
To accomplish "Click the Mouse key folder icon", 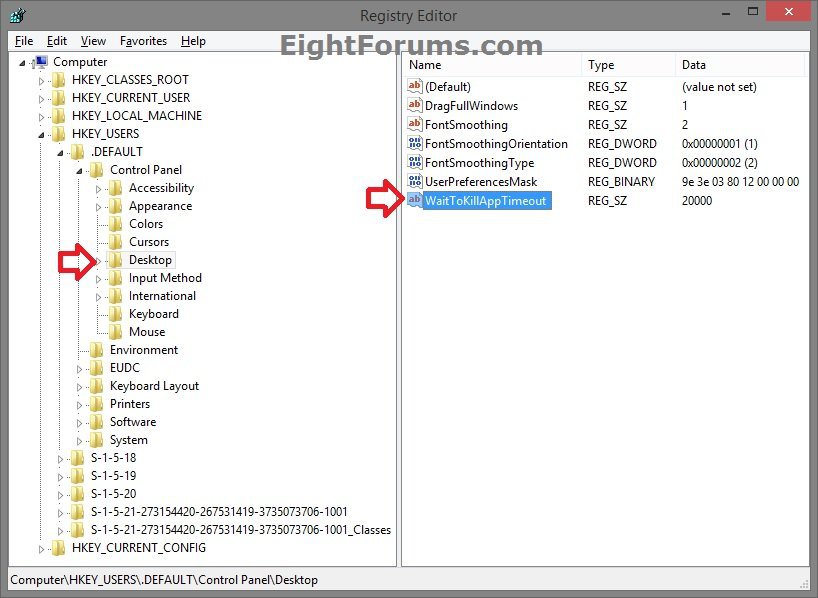I will click(x=116, y=332).
